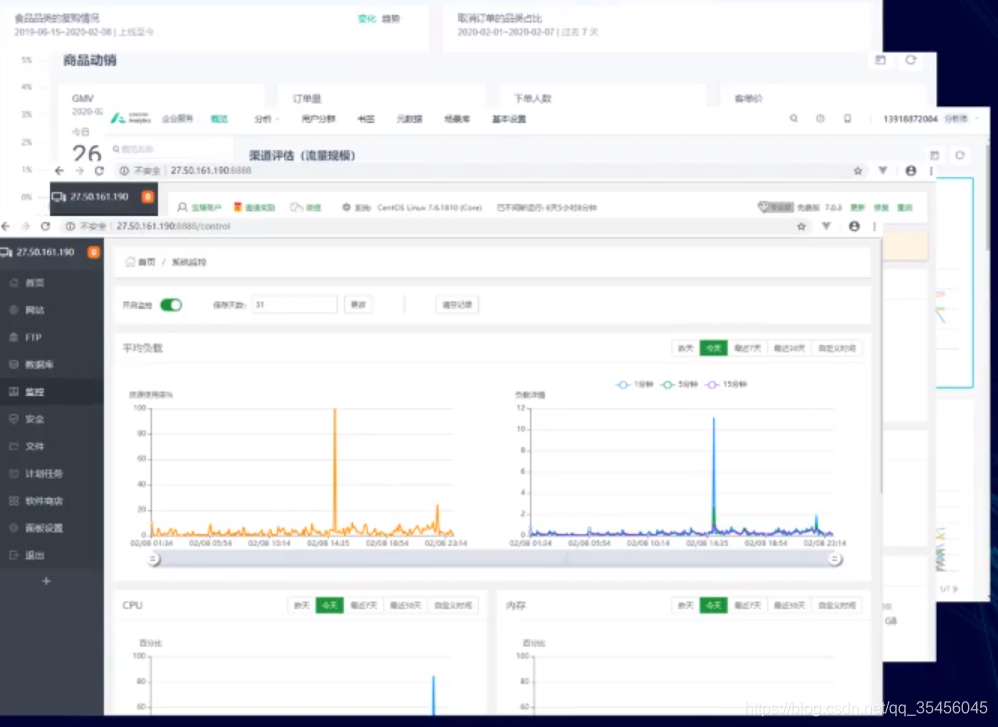Bookmark the /control page with star

(801, 226)
